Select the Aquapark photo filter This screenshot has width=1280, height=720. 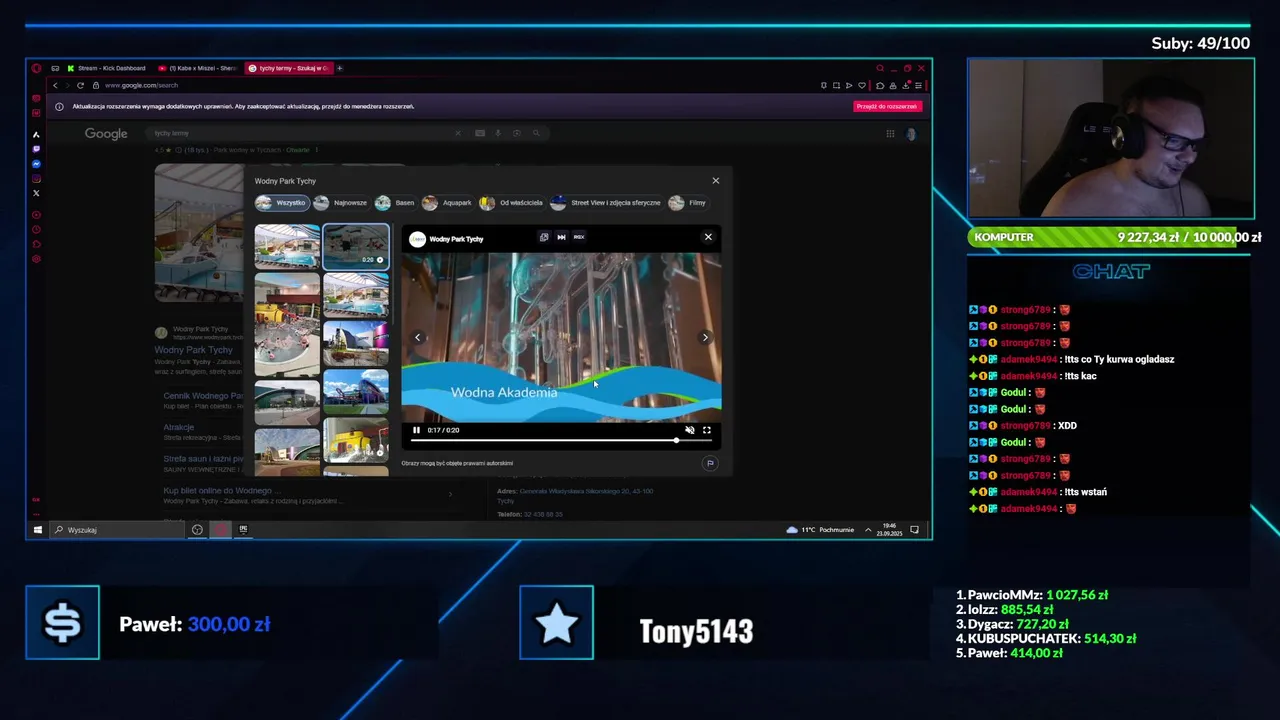[447, 203]
